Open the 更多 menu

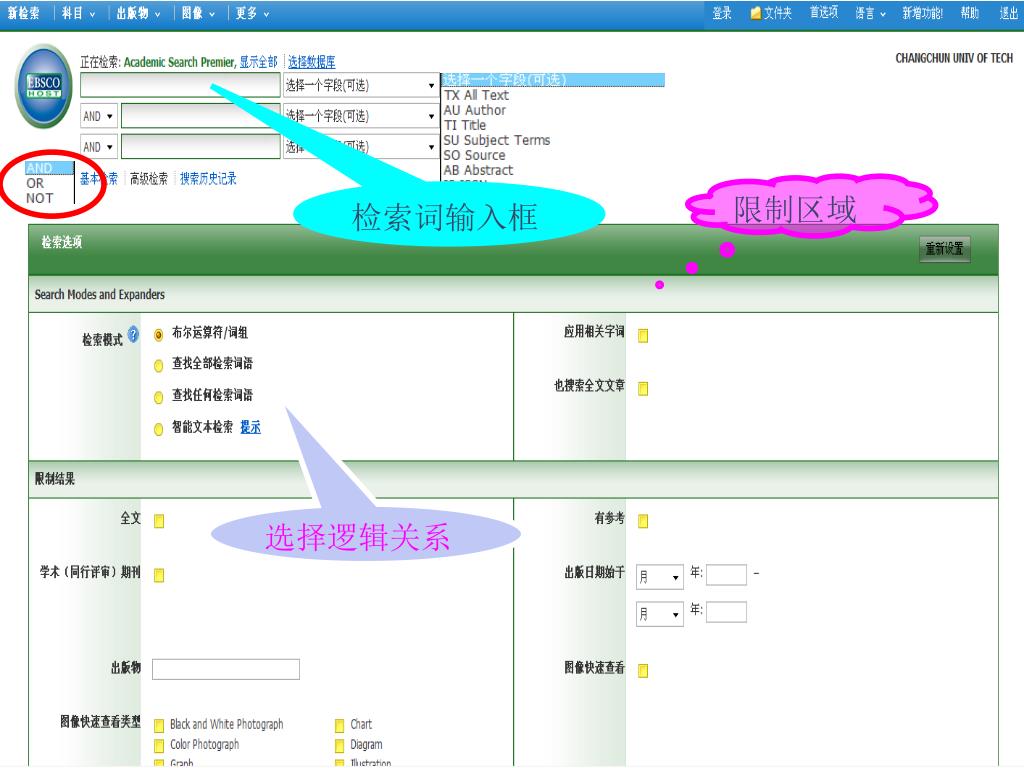pyautogui.click(x=252, y=13)
